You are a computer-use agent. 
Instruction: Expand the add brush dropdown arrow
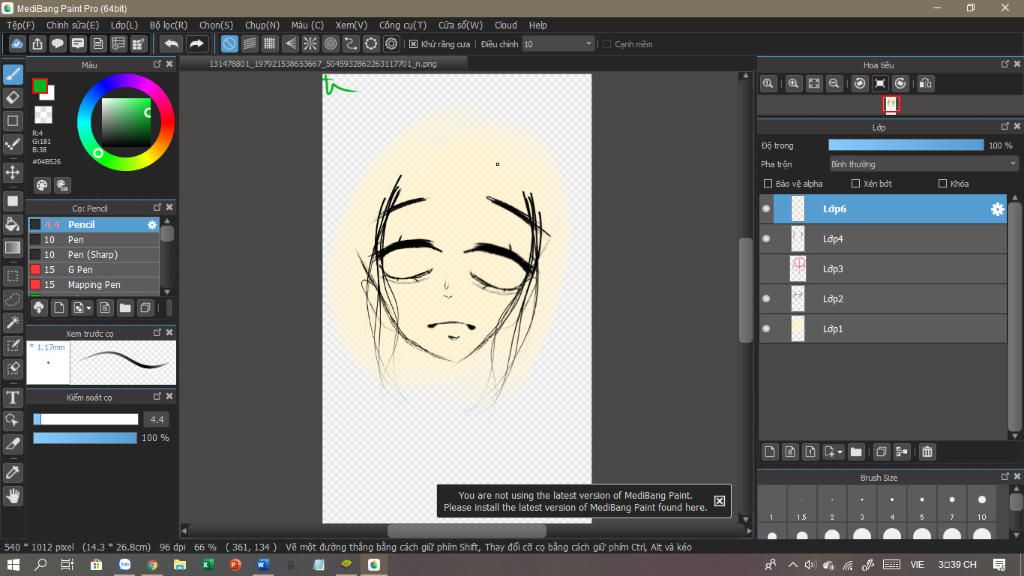coord(89,308)
